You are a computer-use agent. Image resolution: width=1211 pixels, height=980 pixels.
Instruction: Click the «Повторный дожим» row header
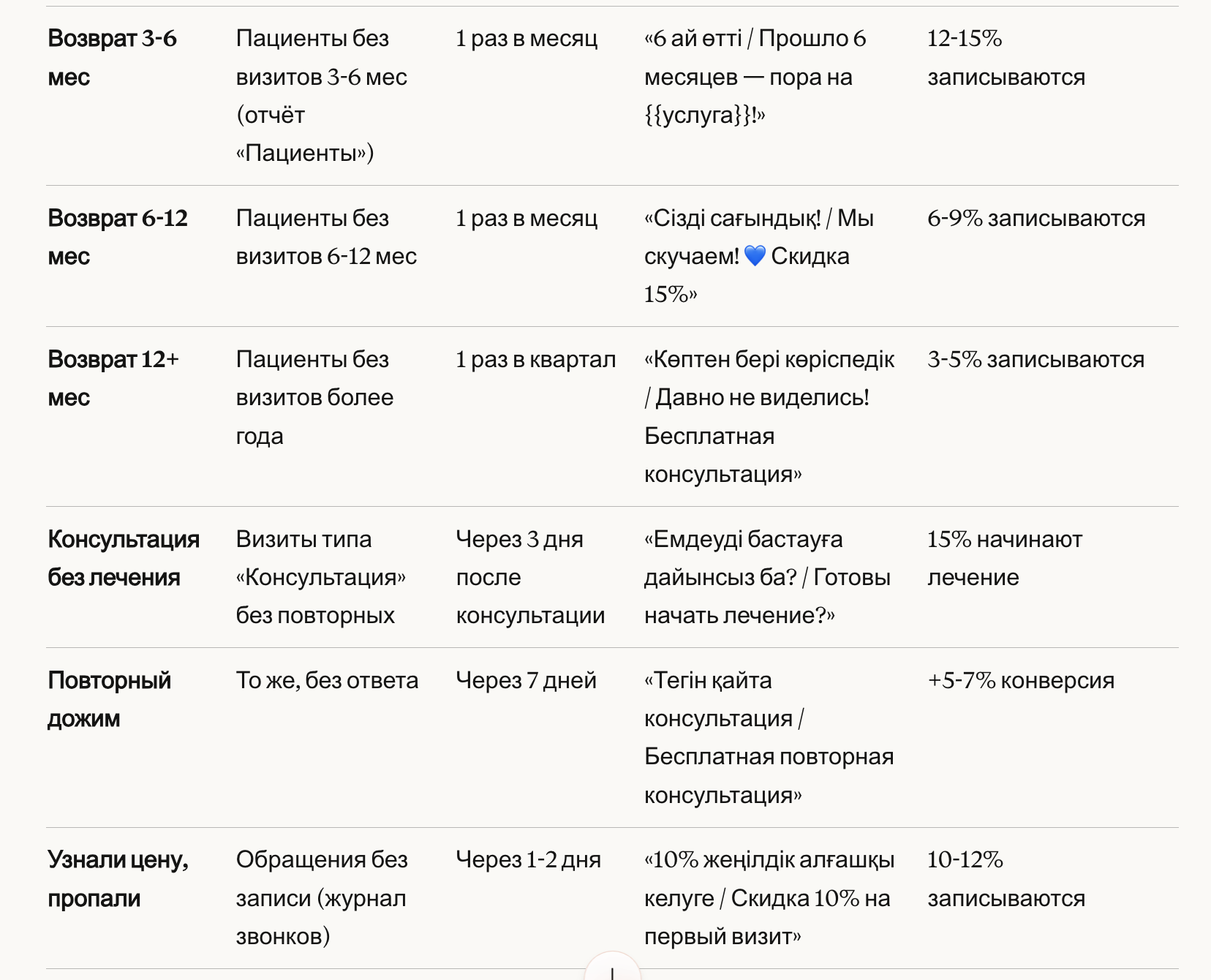point(109,699)
